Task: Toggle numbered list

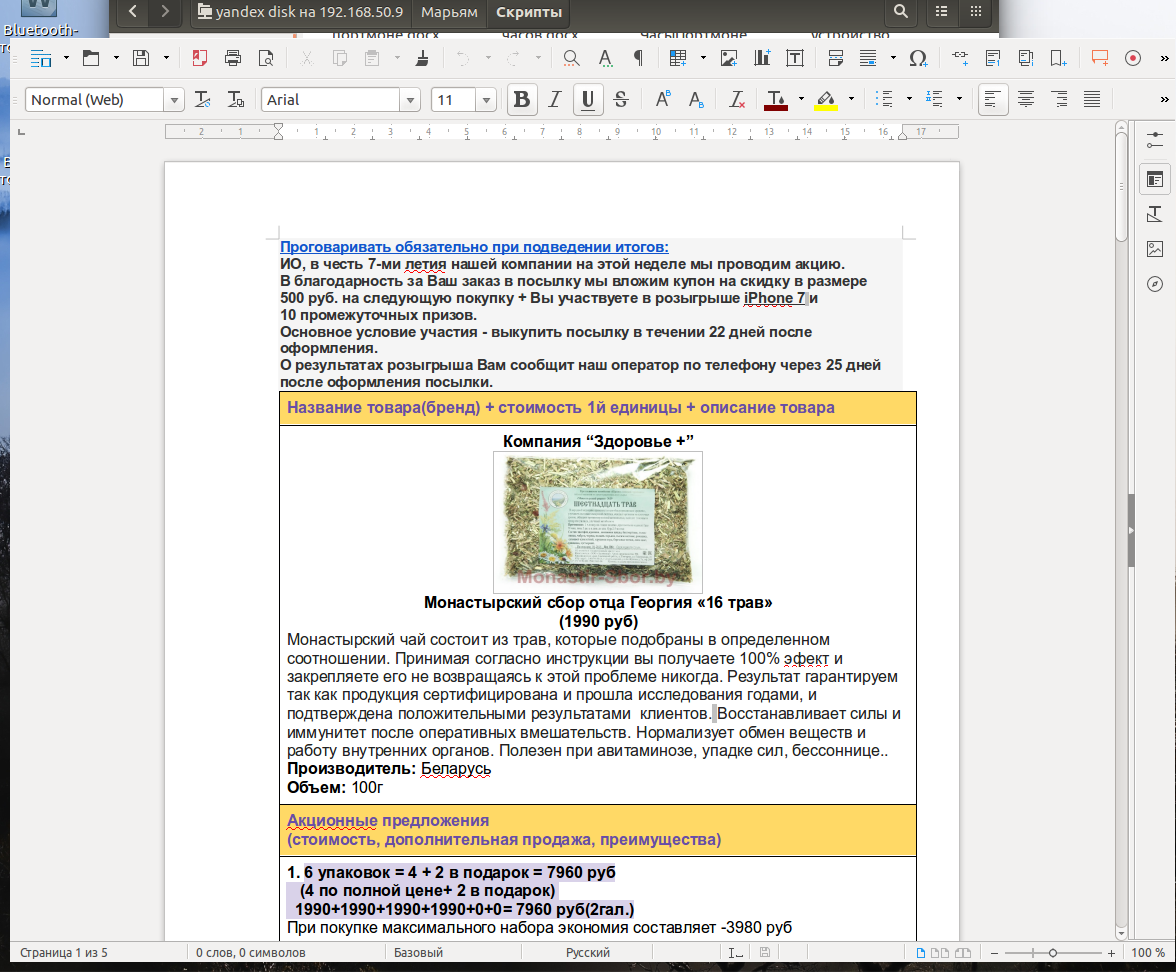Action: pos(934,99)
